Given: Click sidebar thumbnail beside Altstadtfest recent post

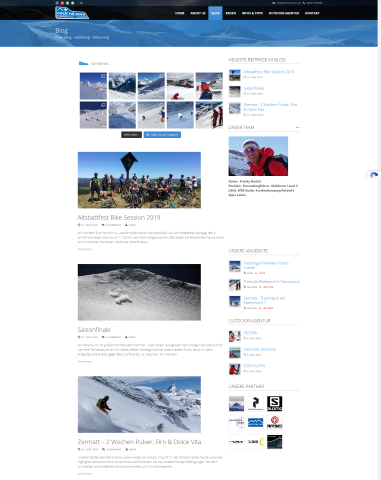Looking at the screenshot, I should 235,75.
